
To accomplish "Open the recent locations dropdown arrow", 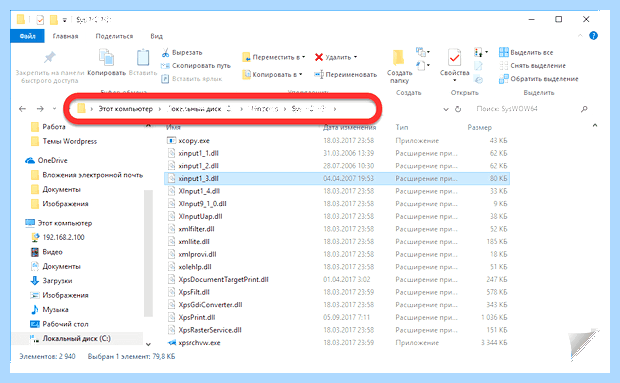I will coord(55,109).
